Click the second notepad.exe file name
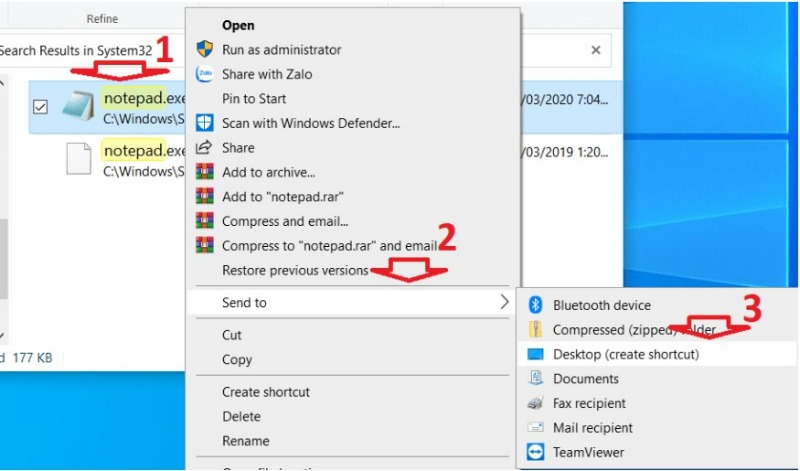This screenshot has width=800, height=471. pyautogui.click(x=144, y=151)
